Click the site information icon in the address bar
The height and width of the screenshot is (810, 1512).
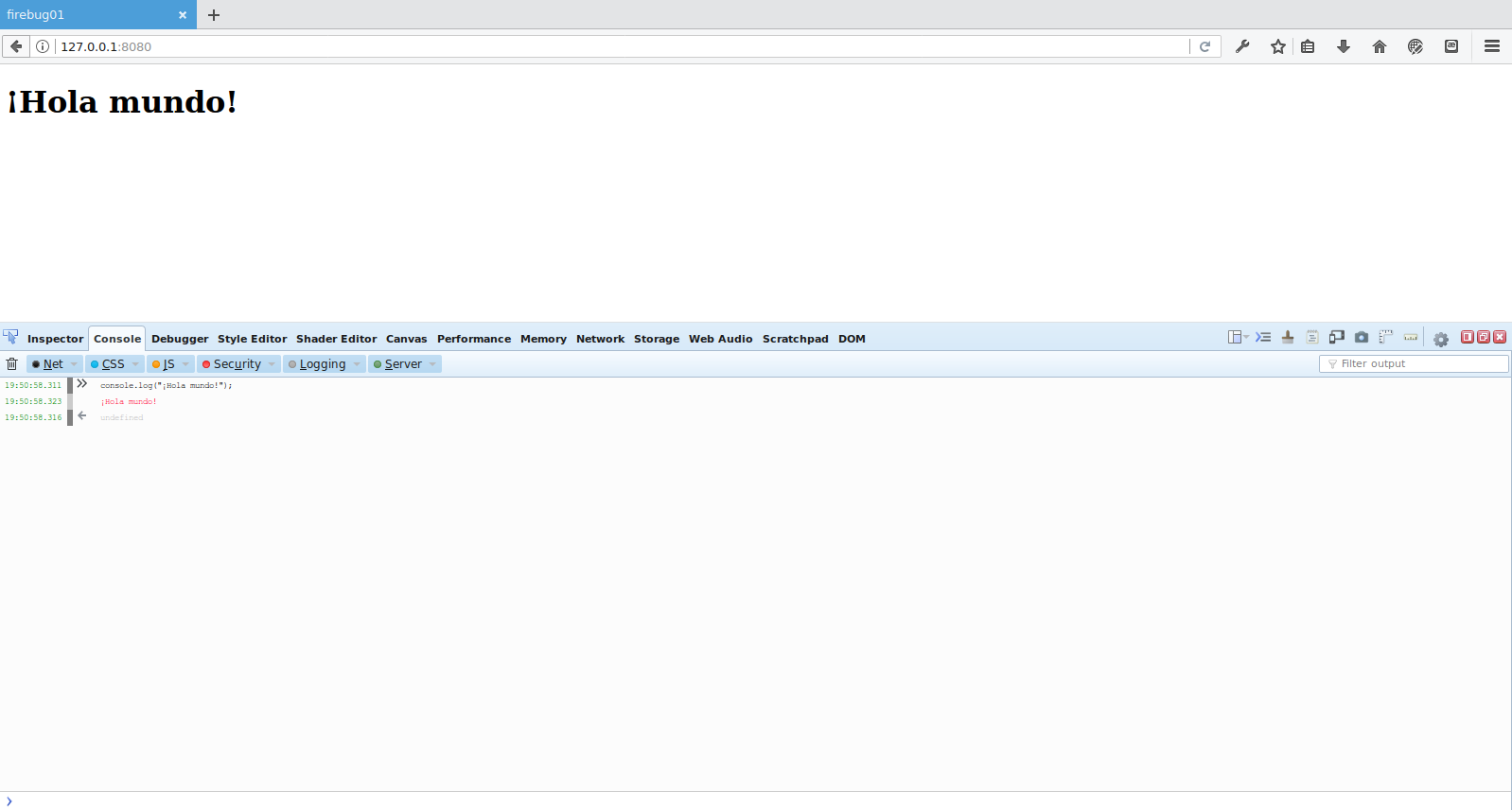pyautogui.click(x=43, y=46)
